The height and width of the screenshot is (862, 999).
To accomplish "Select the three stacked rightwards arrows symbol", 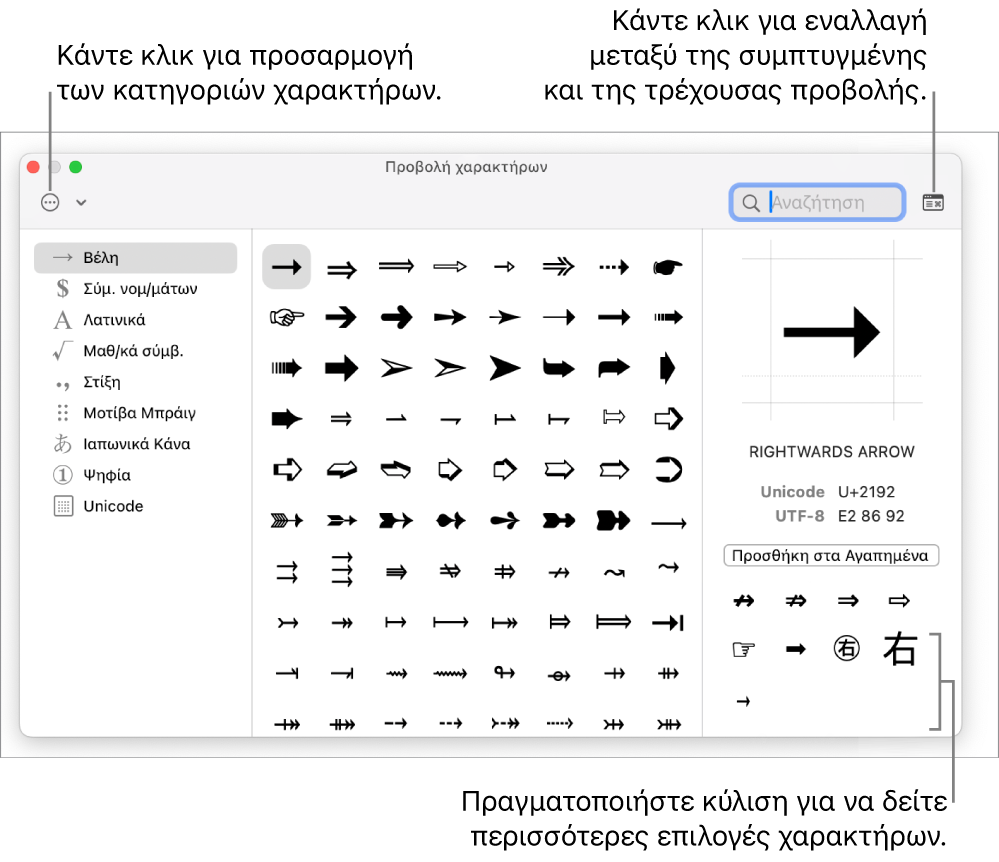I will (x=342, y=569).
